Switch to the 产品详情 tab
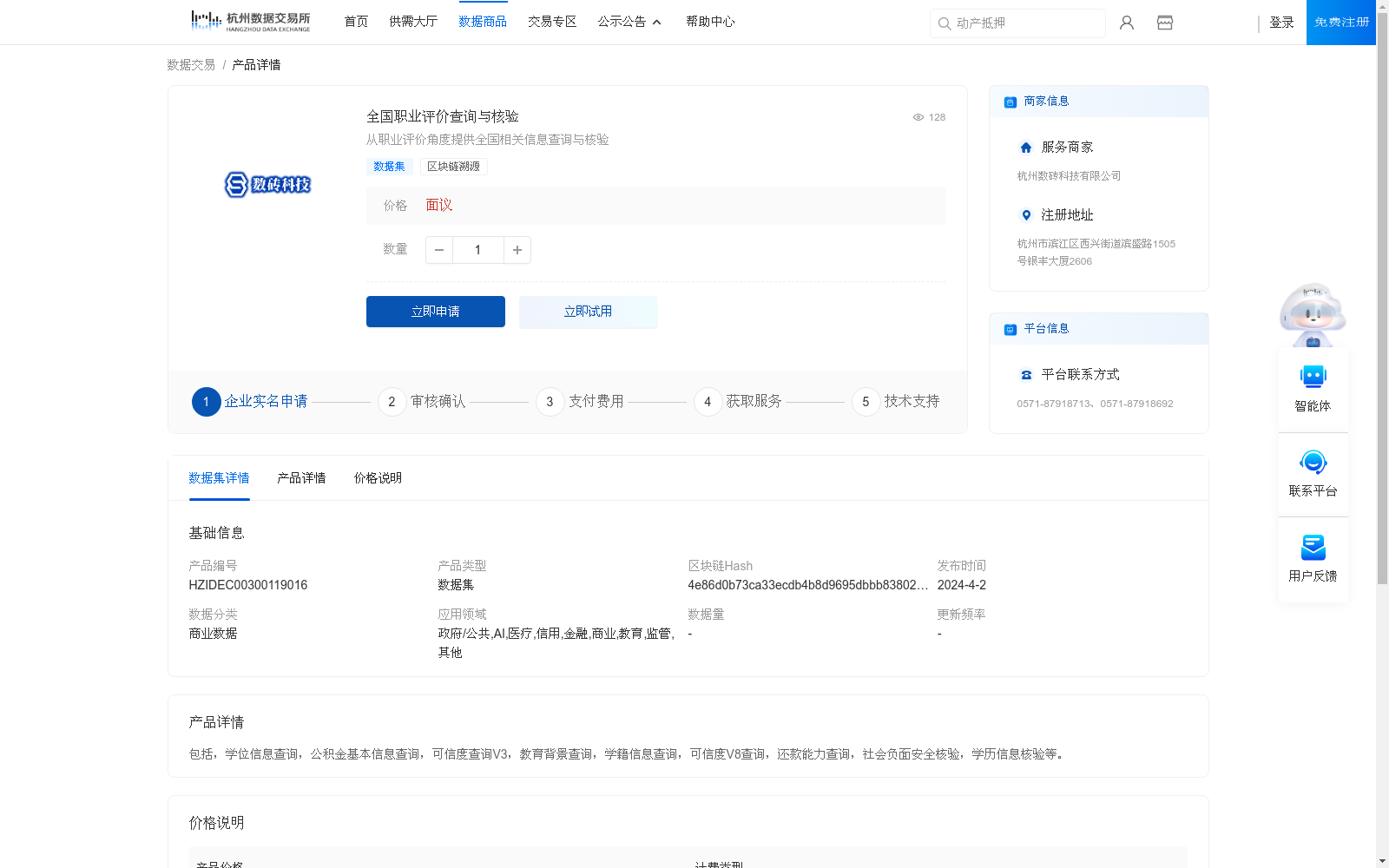This screenshot has height=868, width=1389. pyautogui.click(x=301, y=478)
